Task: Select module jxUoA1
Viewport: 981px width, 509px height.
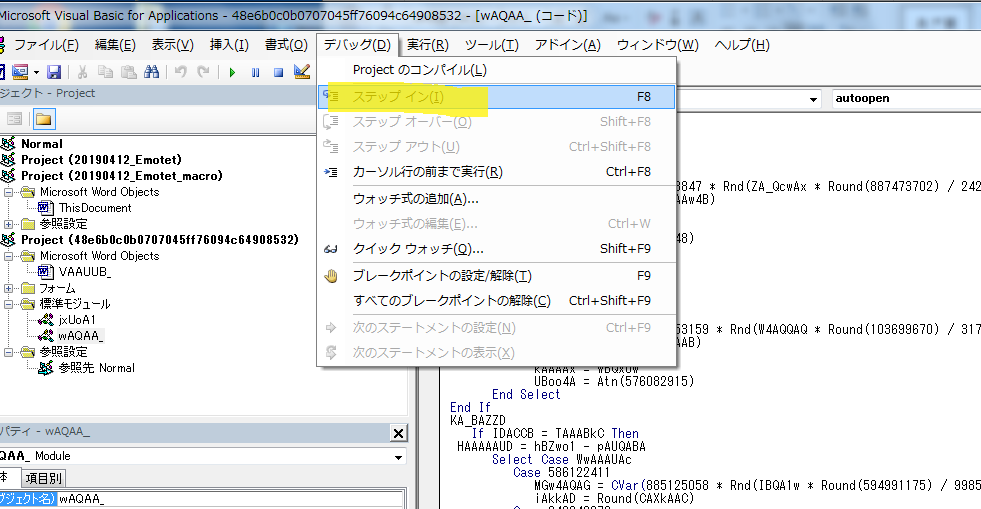Action: pos(77,320)
